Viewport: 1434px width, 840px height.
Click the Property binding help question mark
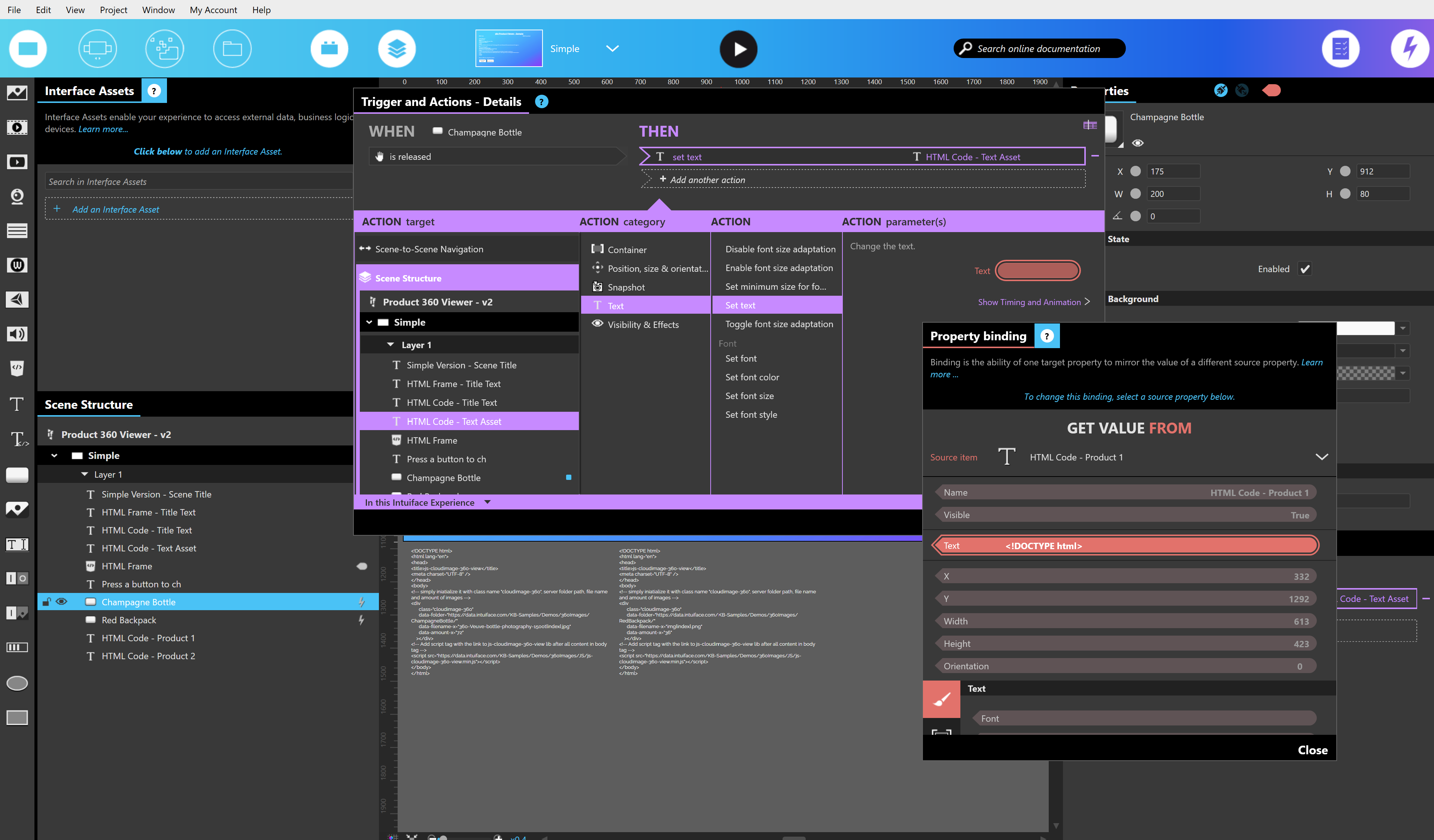(x=1046, y=336)
